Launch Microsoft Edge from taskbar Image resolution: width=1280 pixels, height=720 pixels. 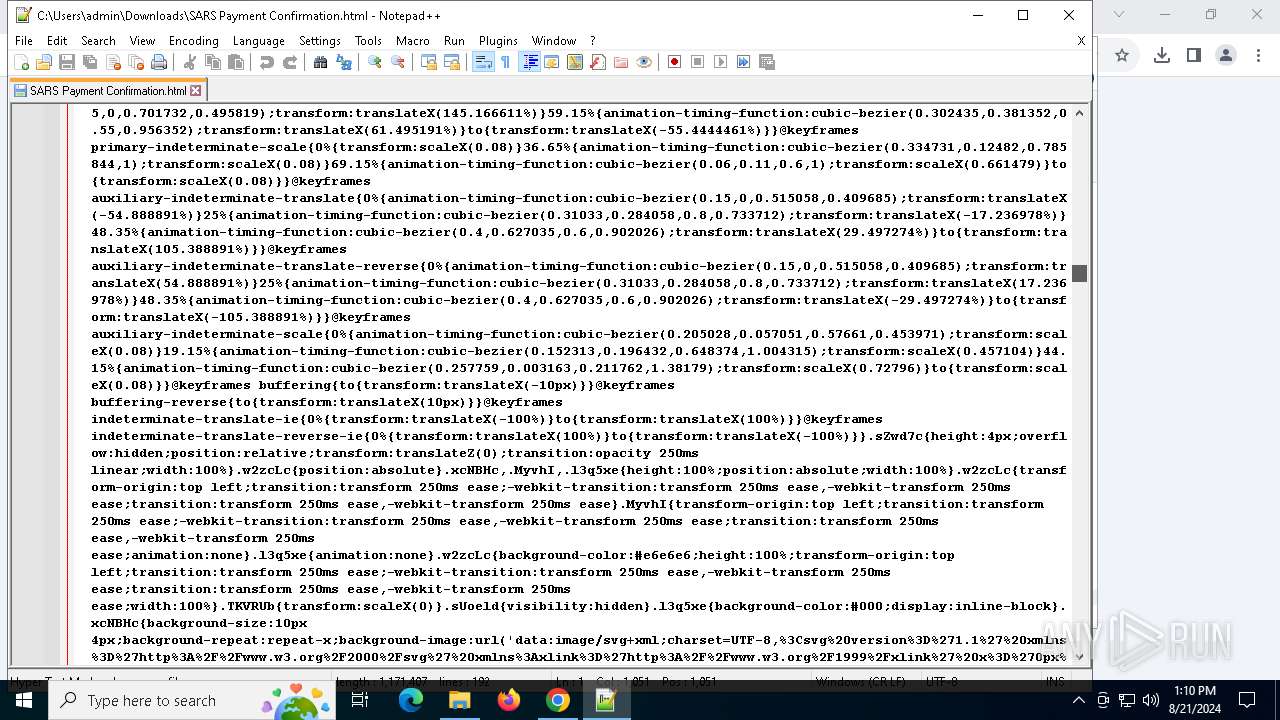click(411, 700)
